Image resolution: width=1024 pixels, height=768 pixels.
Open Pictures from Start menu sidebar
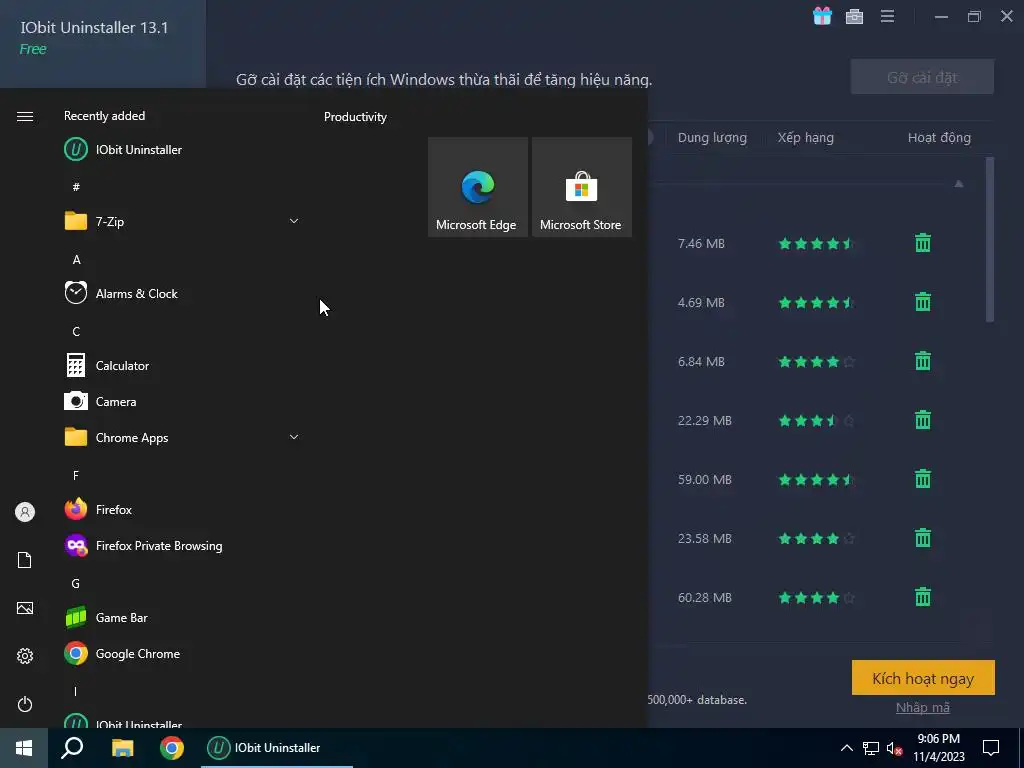(x=25, y=608)
